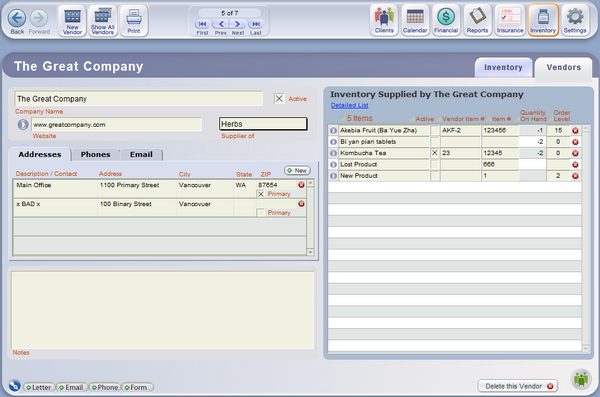Click the green people icon at bottom right
Image resolution: width=600 pixels, height=397 pixels.
pos(581,379)
